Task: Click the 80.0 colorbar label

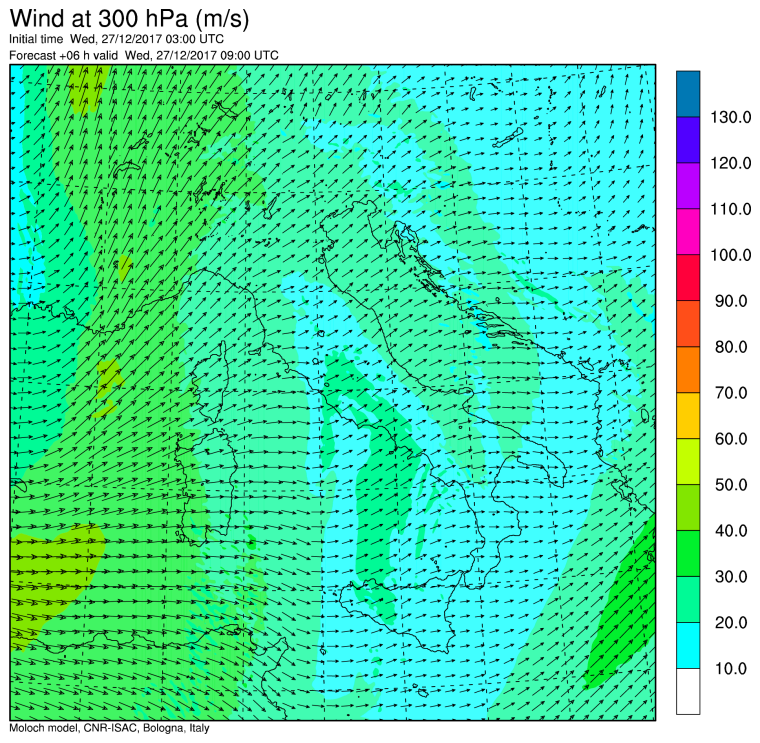Action: pos(731,347)
